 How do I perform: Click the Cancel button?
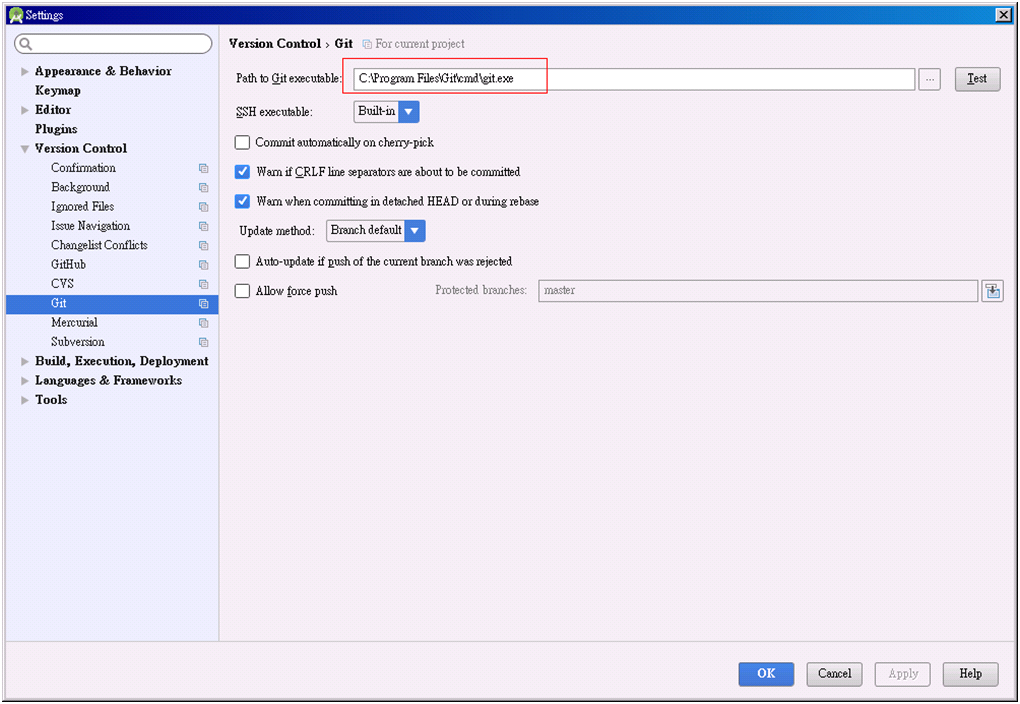834,673
